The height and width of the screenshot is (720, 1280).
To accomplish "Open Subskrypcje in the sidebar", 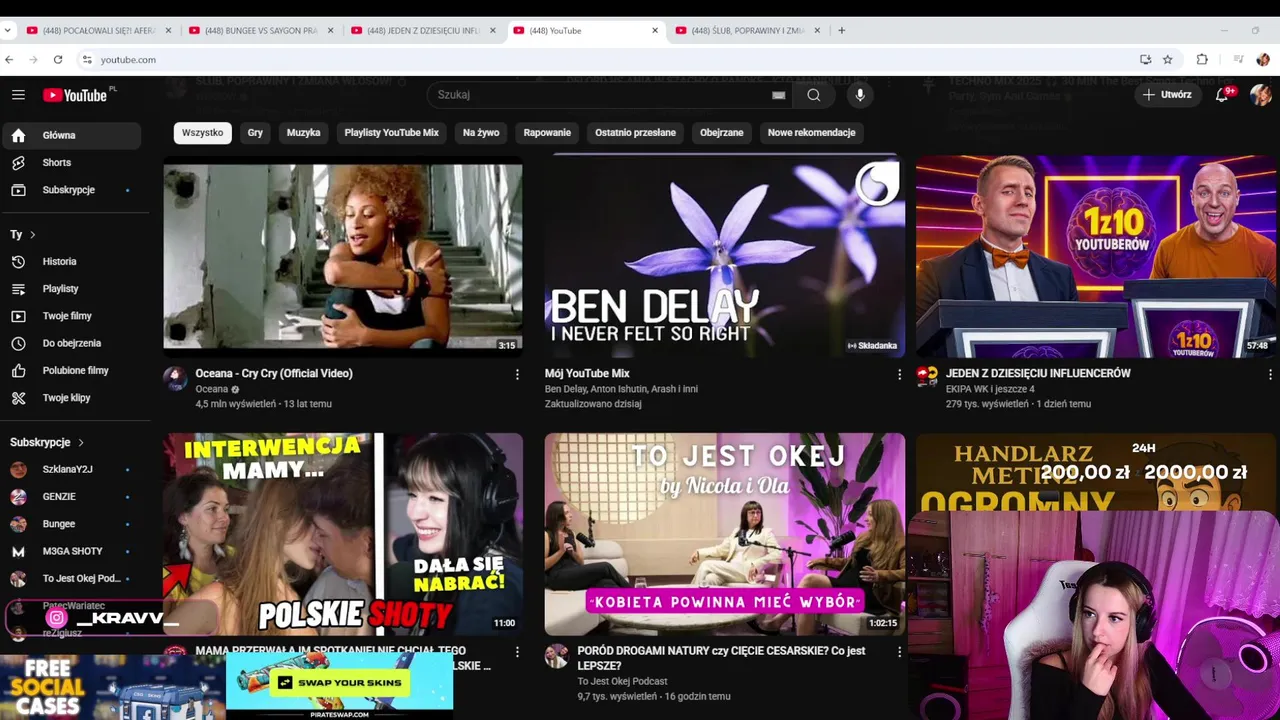I will (72, 190).
